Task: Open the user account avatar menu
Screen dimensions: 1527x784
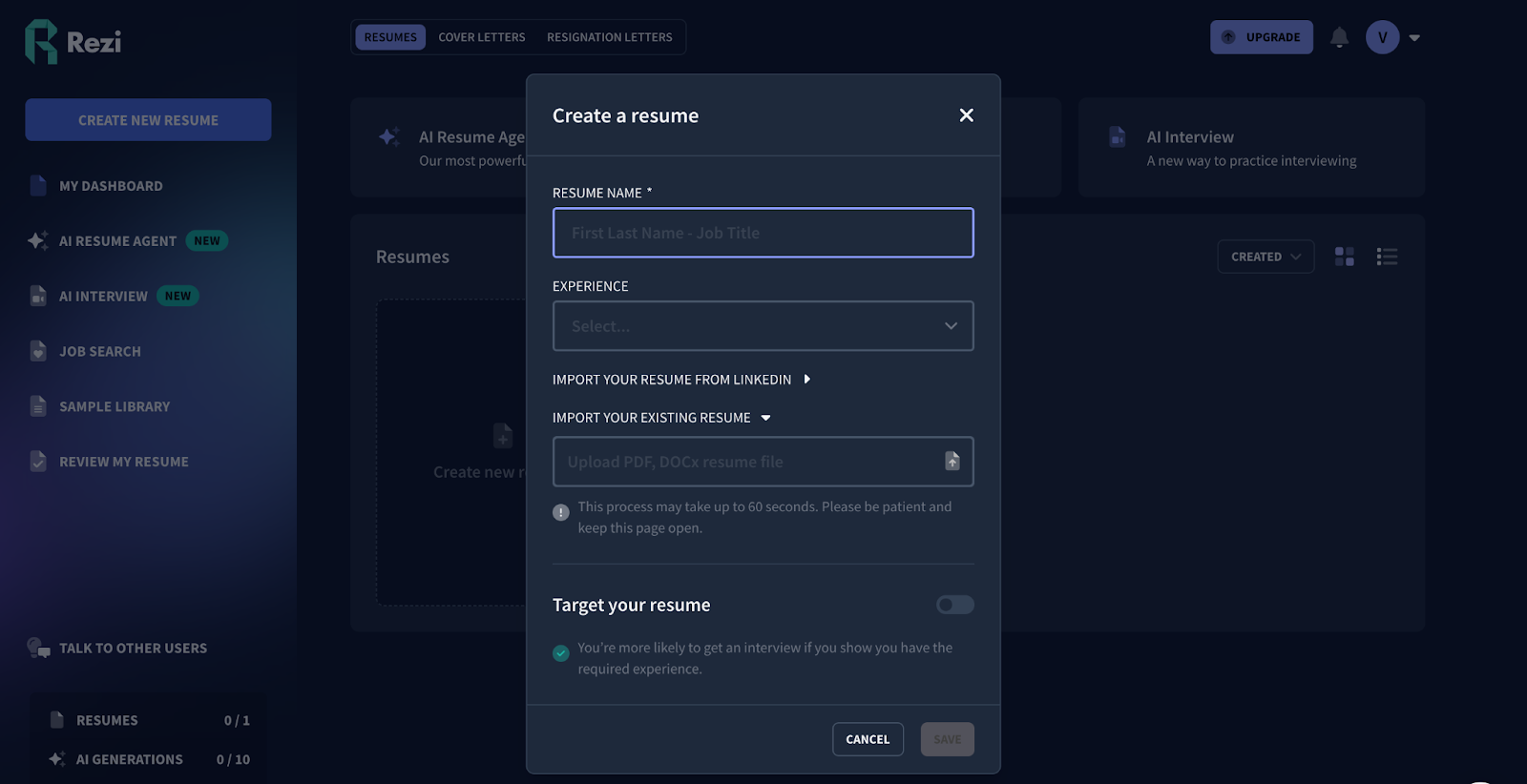Action: pos(1382,37)
